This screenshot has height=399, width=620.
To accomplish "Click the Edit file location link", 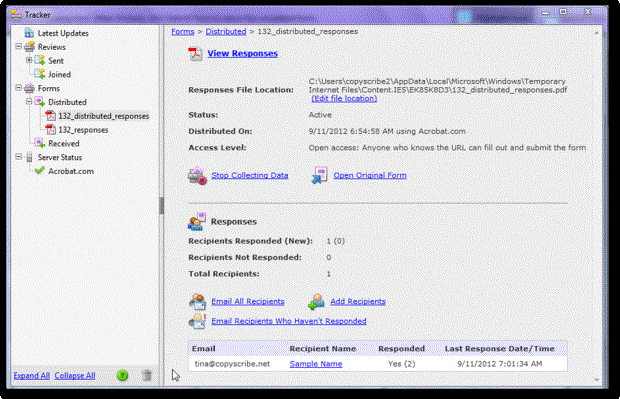I will 344,98.
